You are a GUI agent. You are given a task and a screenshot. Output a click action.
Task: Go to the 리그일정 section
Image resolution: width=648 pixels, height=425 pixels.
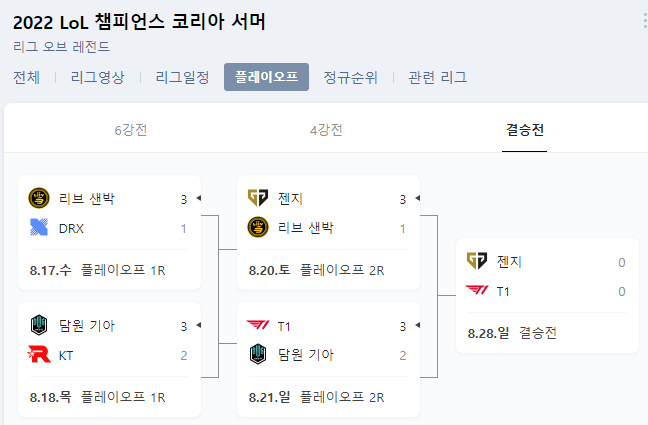pyautogui.click(x=182, y=77)
